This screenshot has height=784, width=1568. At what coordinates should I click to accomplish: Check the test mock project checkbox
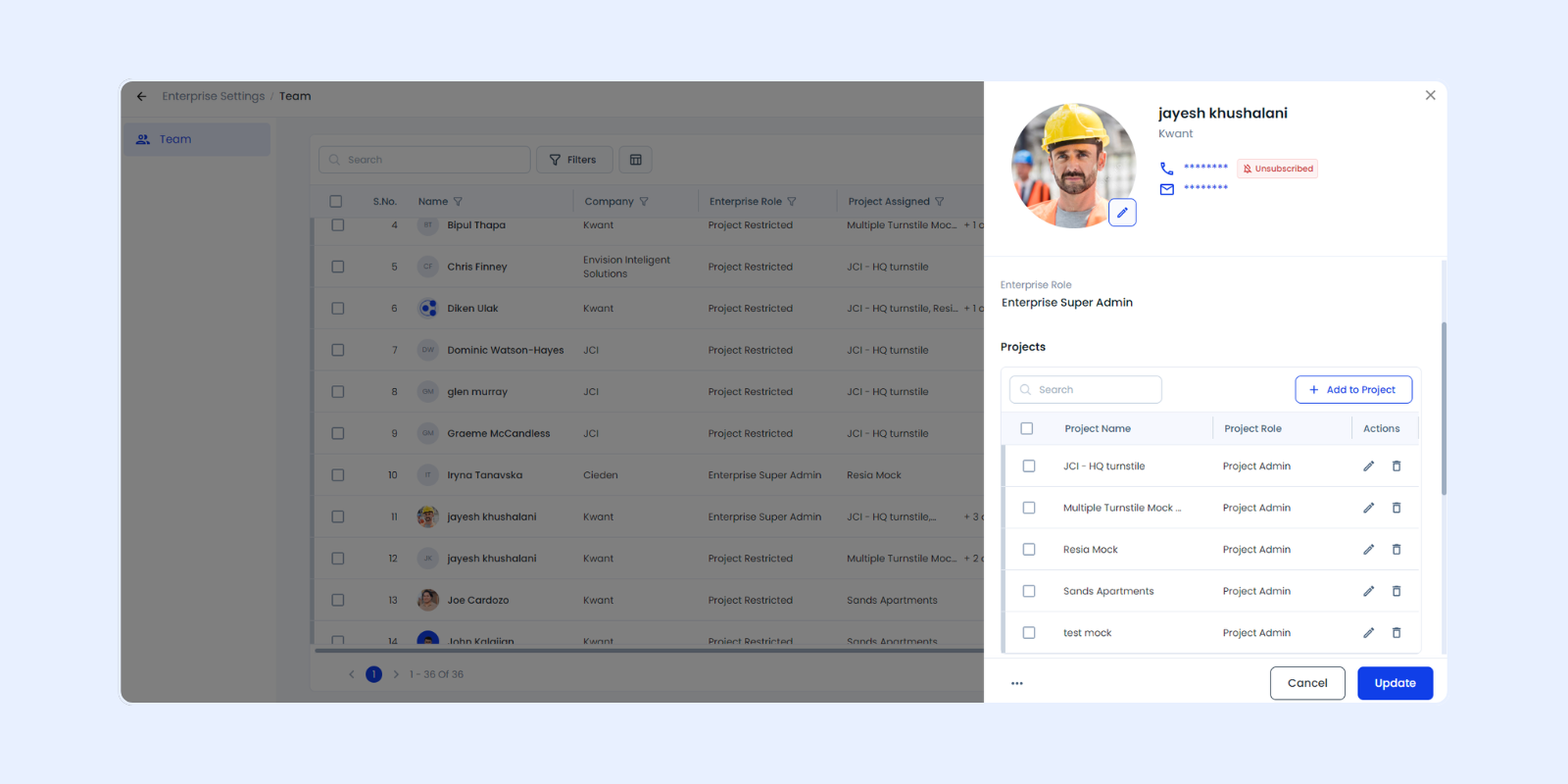[x=1029, y=633]
